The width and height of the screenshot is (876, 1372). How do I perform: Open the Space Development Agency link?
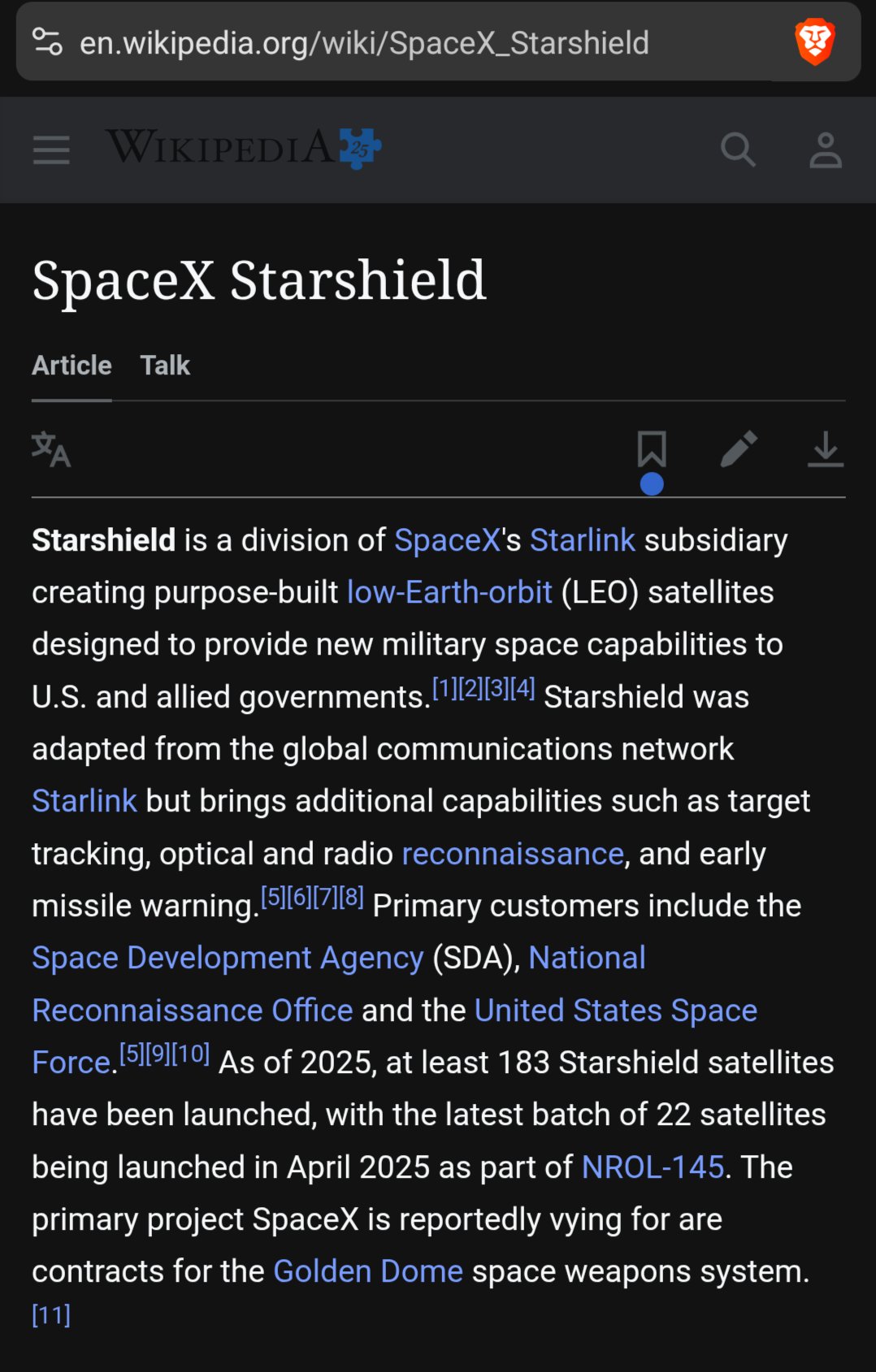(x=228, y=958)
